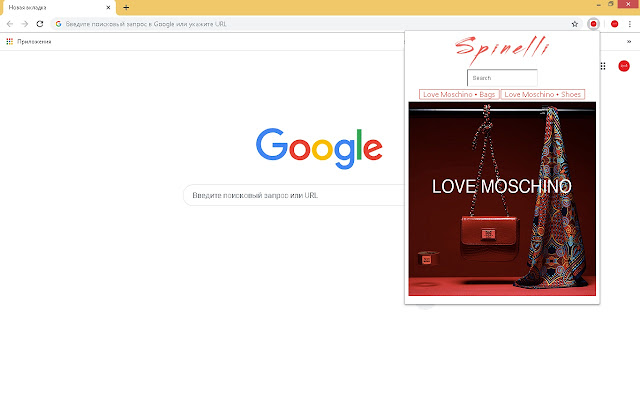The height and width of the screenshot is (400, 640).
Task: Bookmark this page with the star icon
Action: pos(575,24)
